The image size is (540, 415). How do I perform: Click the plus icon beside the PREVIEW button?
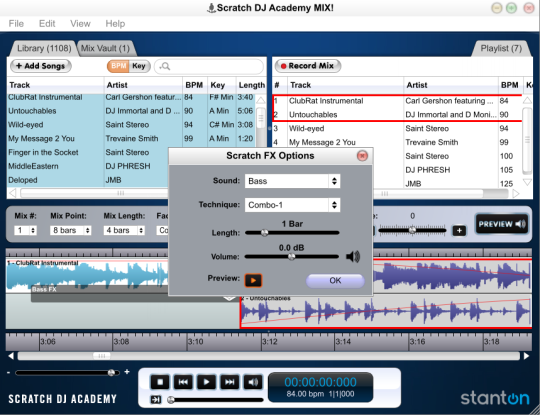tap(459, 230)
